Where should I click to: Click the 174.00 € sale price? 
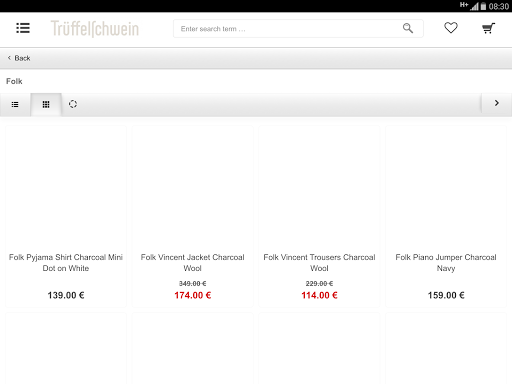coord(193,295)
